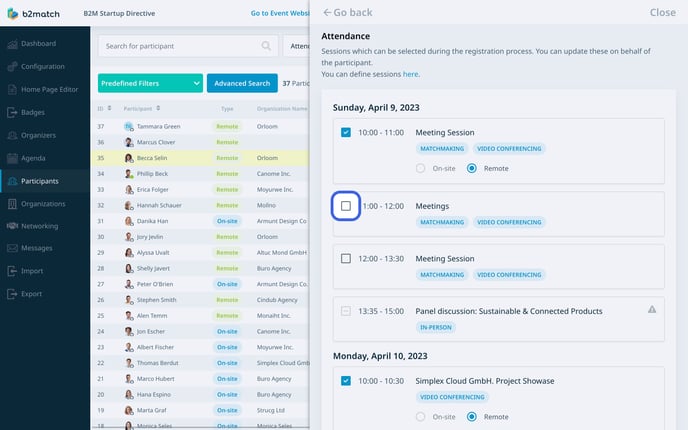Click the Messages envelope icon

(x=12, y=248)
